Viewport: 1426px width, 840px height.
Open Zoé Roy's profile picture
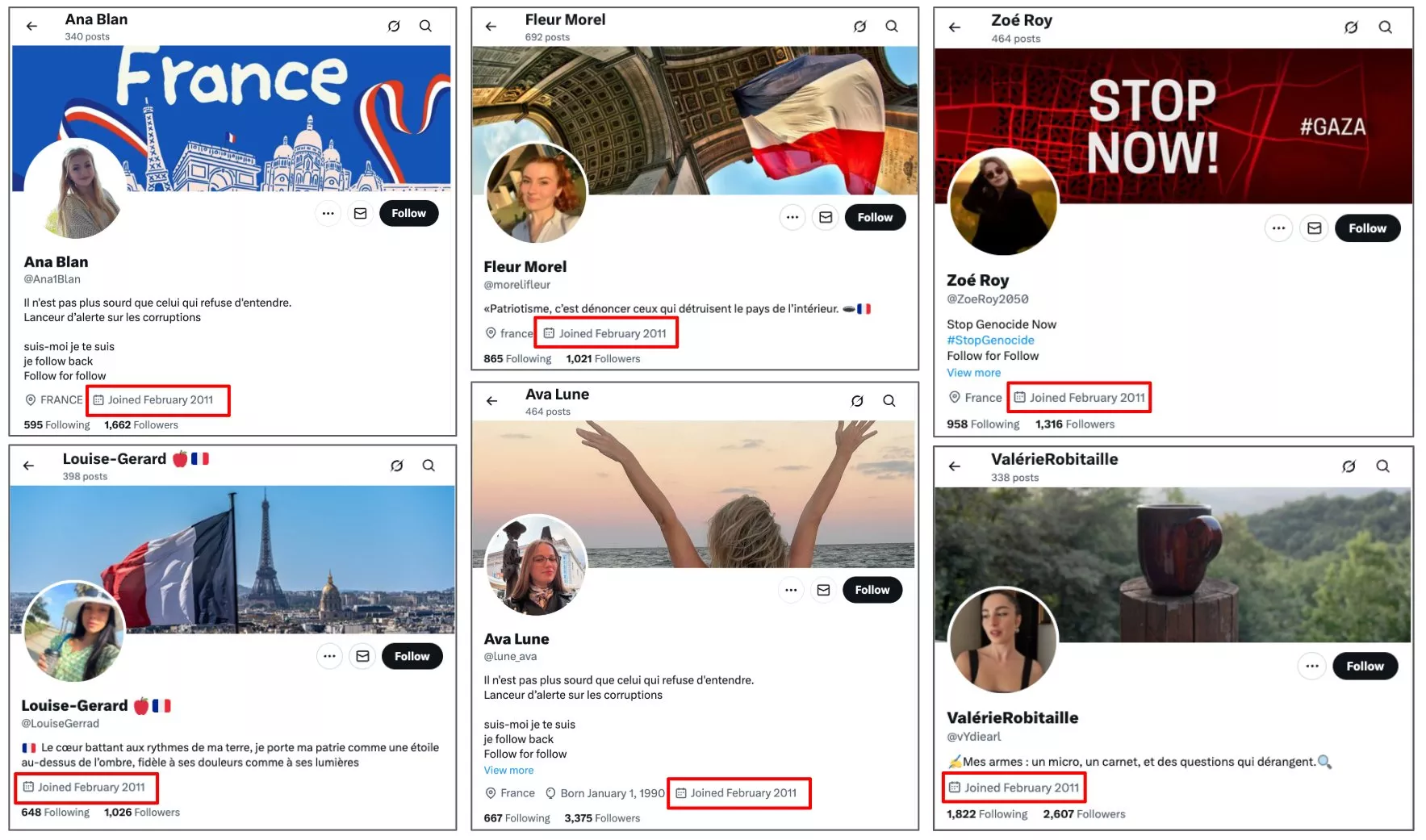click(x=1003, y=202)
